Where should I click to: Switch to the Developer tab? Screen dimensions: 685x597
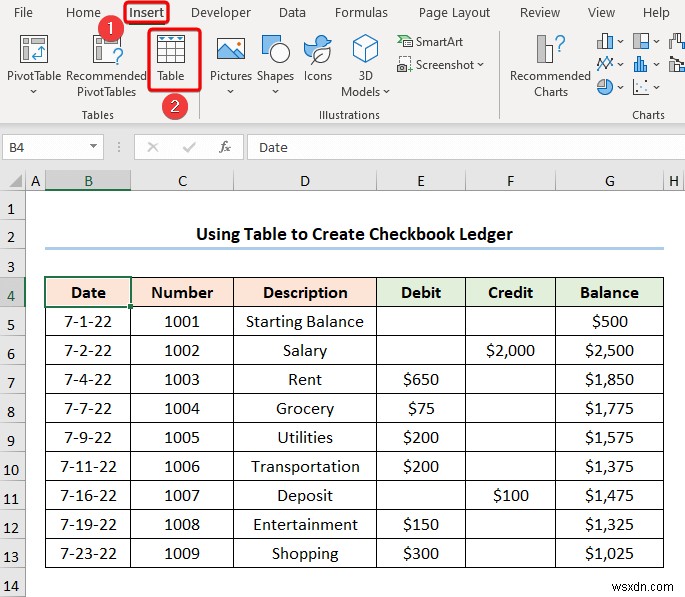(x=221, y=13)
